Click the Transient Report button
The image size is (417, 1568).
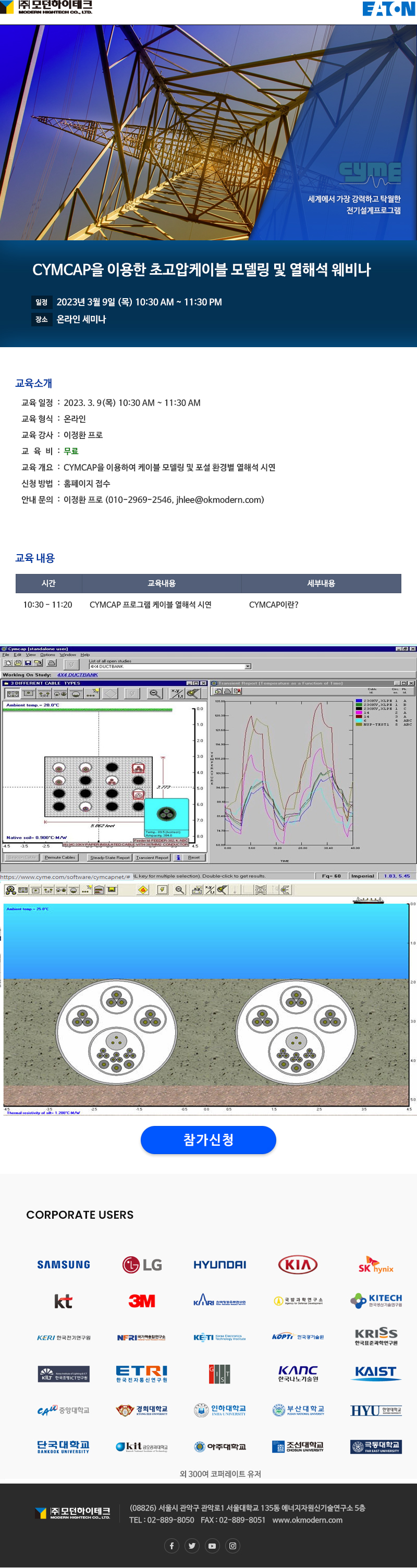click(x=152, y=857)
